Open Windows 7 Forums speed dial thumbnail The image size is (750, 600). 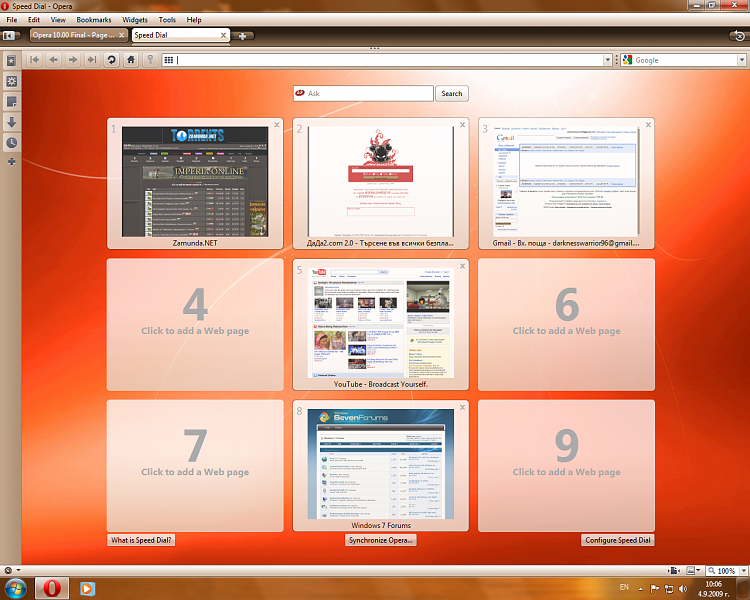click(381, 464)
